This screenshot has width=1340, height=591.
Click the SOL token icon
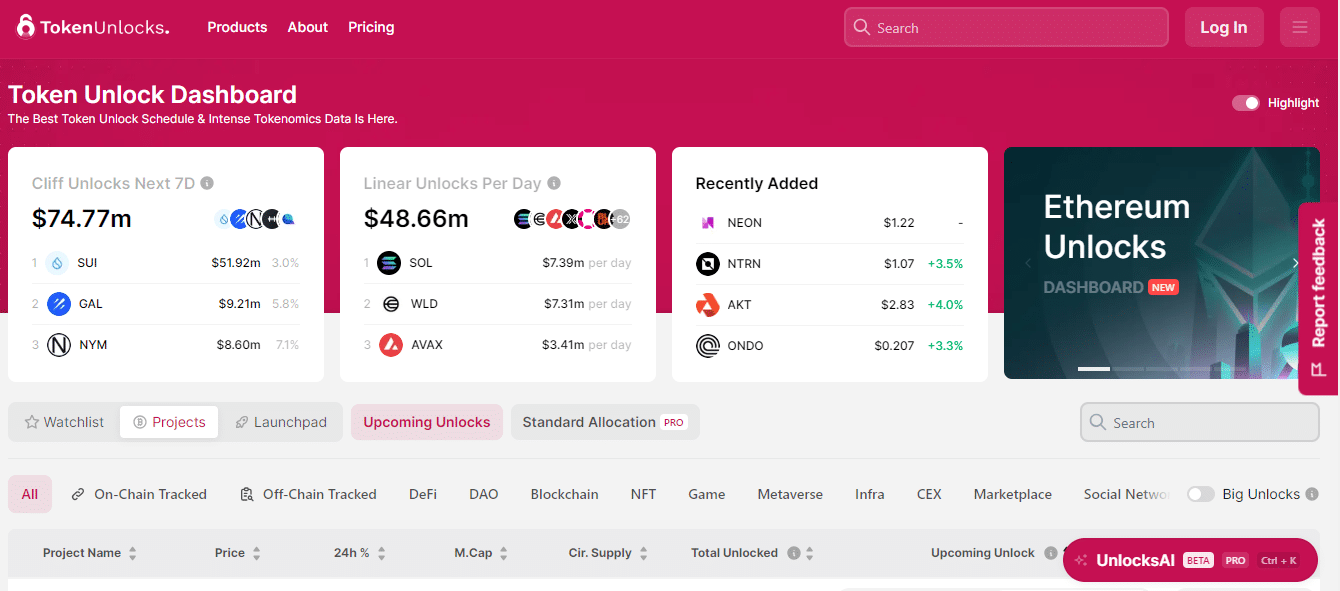pos(389,263)
